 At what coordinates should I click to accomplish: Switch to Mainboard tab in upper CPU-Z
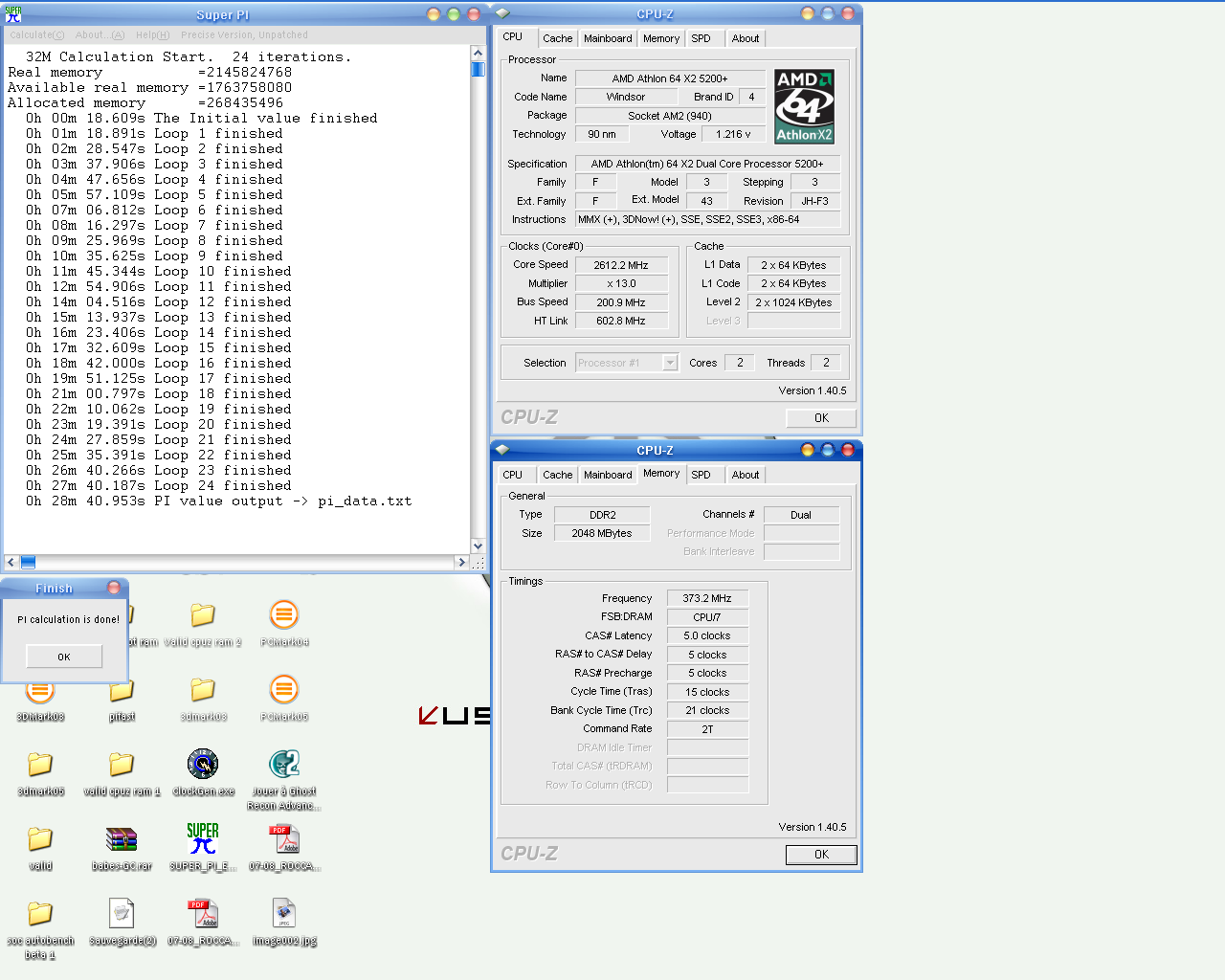(x=608, y=38)
